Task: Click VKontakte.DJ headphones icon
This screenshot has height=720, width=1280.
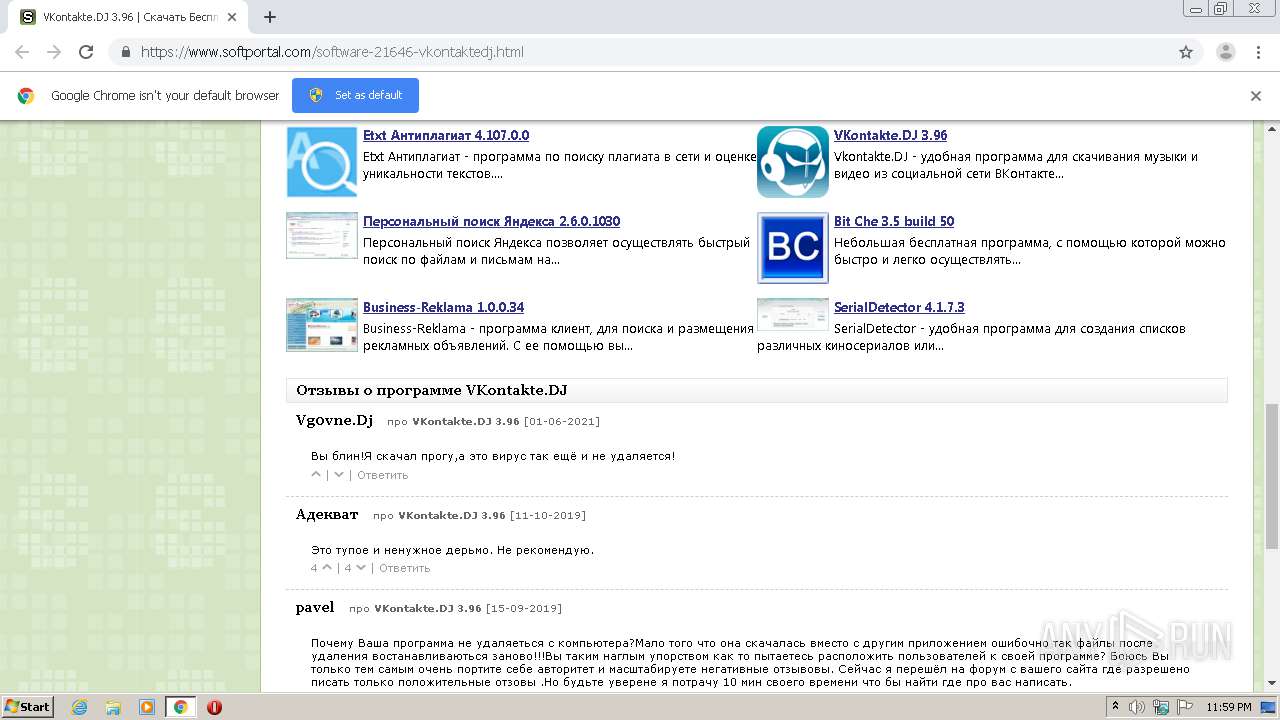Action: (x=793, y=162)
